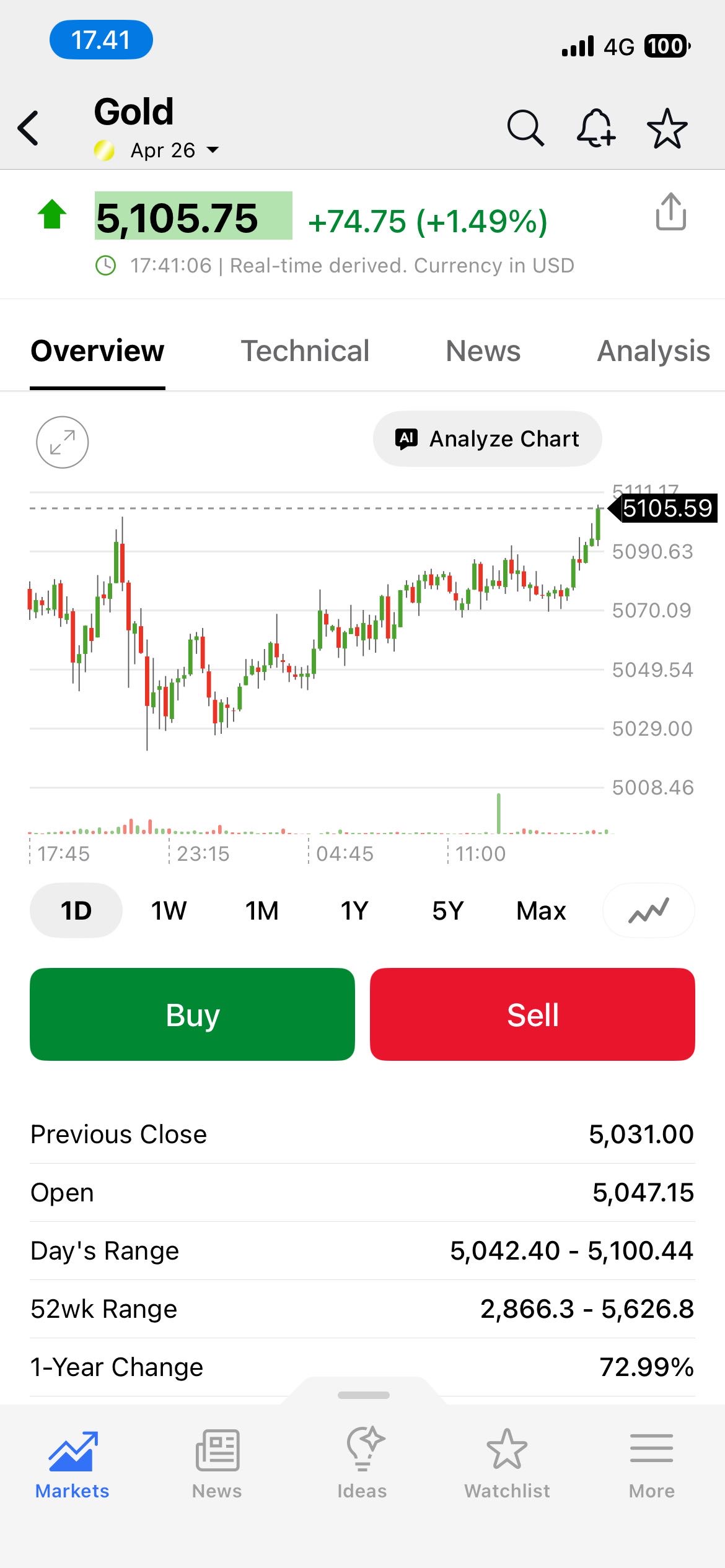Switch to the Analysis tab
This screenshot has height=1568, width=725.
click(x=653, y=351)
